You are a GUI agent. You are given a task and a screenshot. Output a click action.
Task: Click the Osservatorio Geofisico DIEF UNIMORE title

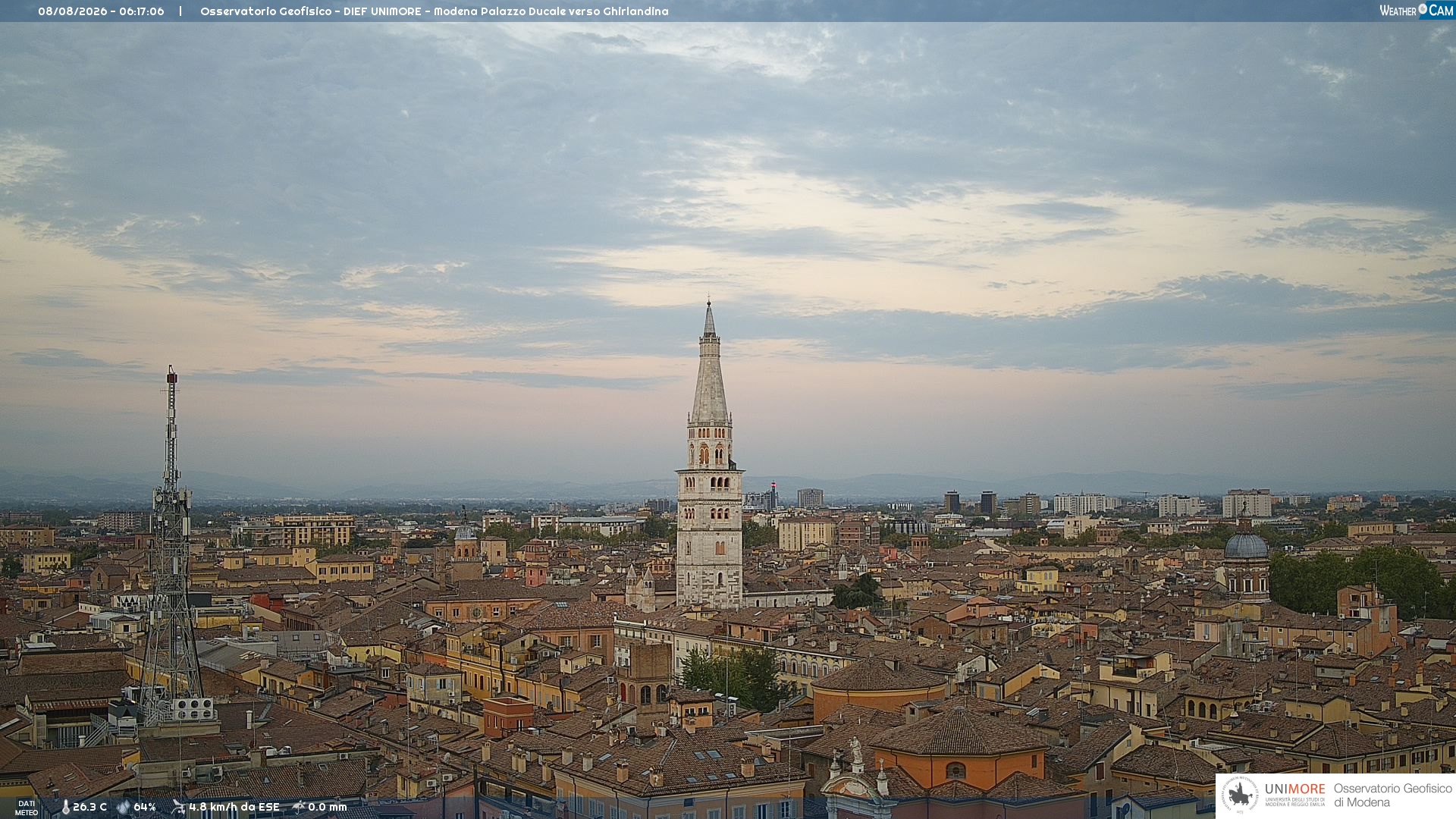(x=435, y=11)
